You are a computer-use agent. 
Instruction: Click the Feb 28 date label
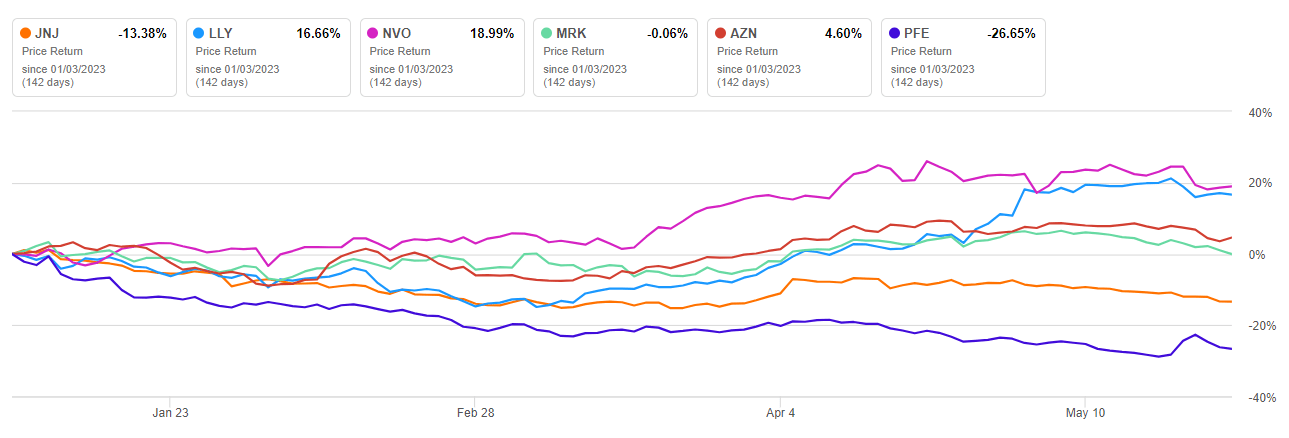pos(476,412)
